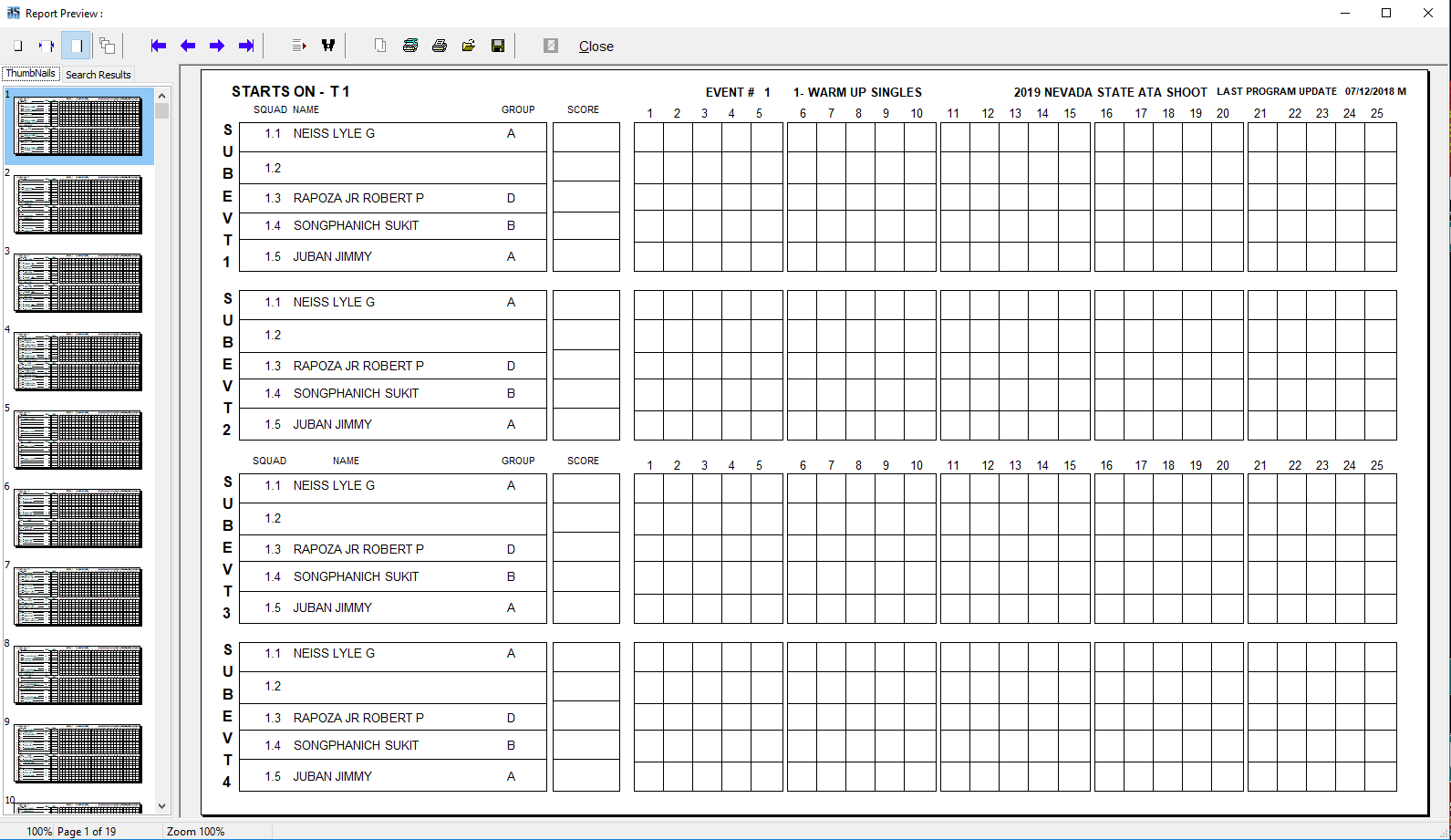
Task: Click 'LAST PROGRAM UPDATE' text
Action: tap(1277, 91)
